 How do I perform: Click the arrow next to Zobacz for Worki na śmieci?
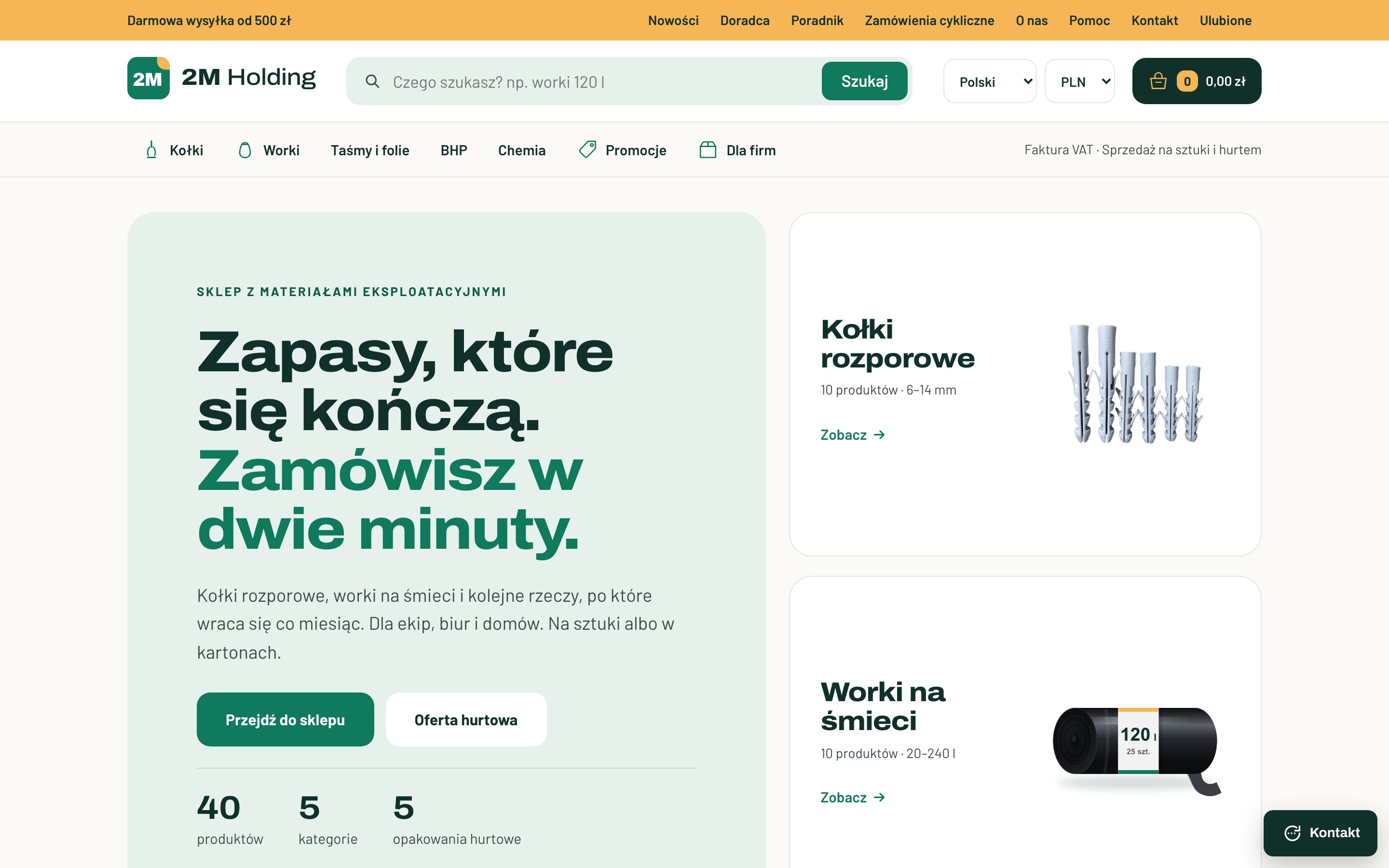click(x=879, y=798)
